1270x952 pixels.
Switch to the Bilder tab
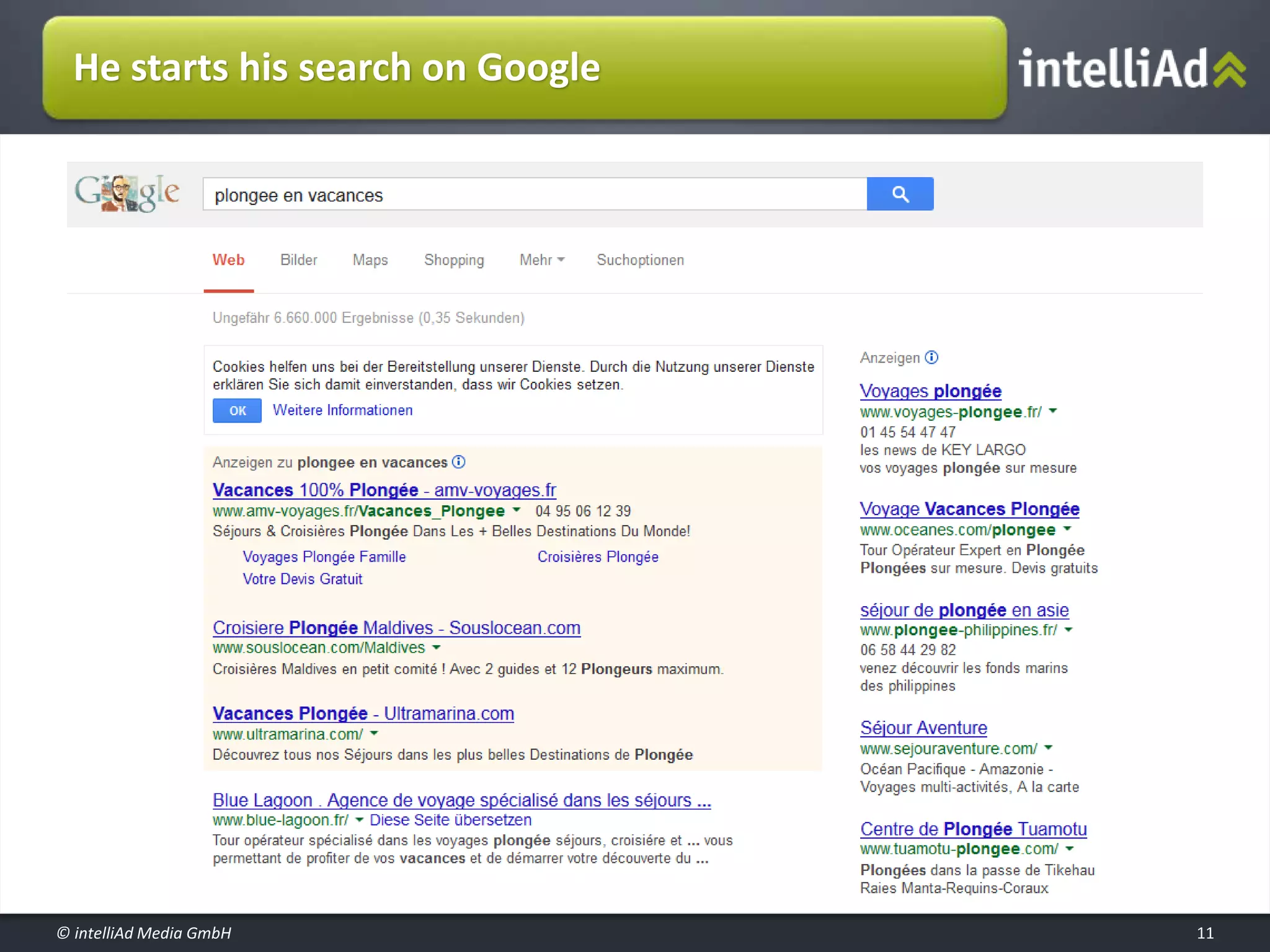point(299,260)
